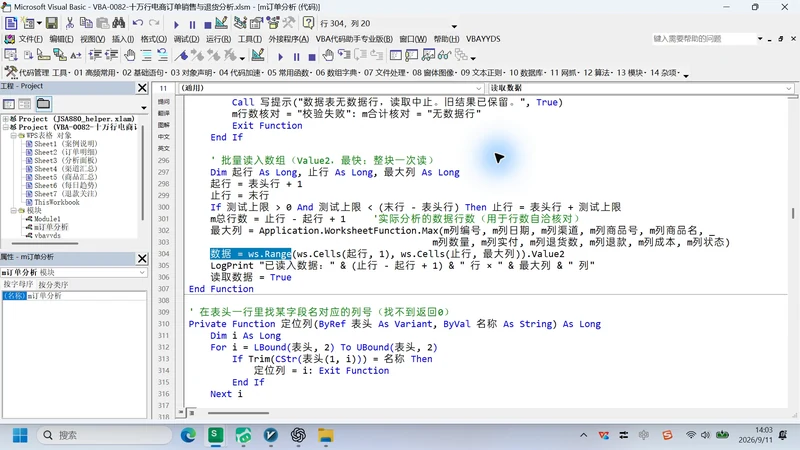The width and height of the screenshot is (800, 450).
Task: Click the Quick Info edit icon
Action: coord(43,55)
